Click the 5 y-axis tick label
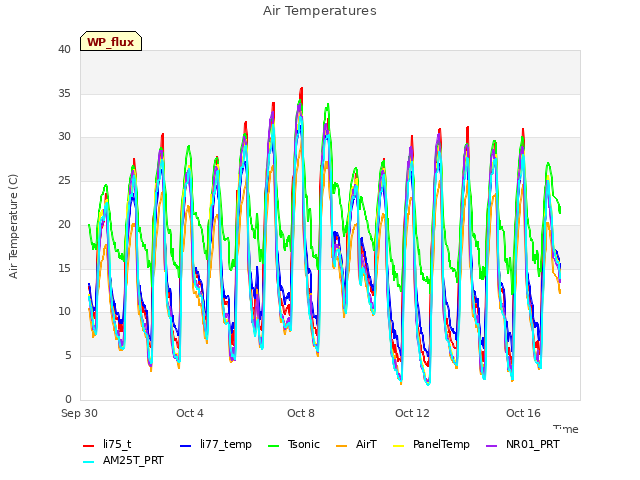This screenshot has height=480, width=640. click(68, 356)
